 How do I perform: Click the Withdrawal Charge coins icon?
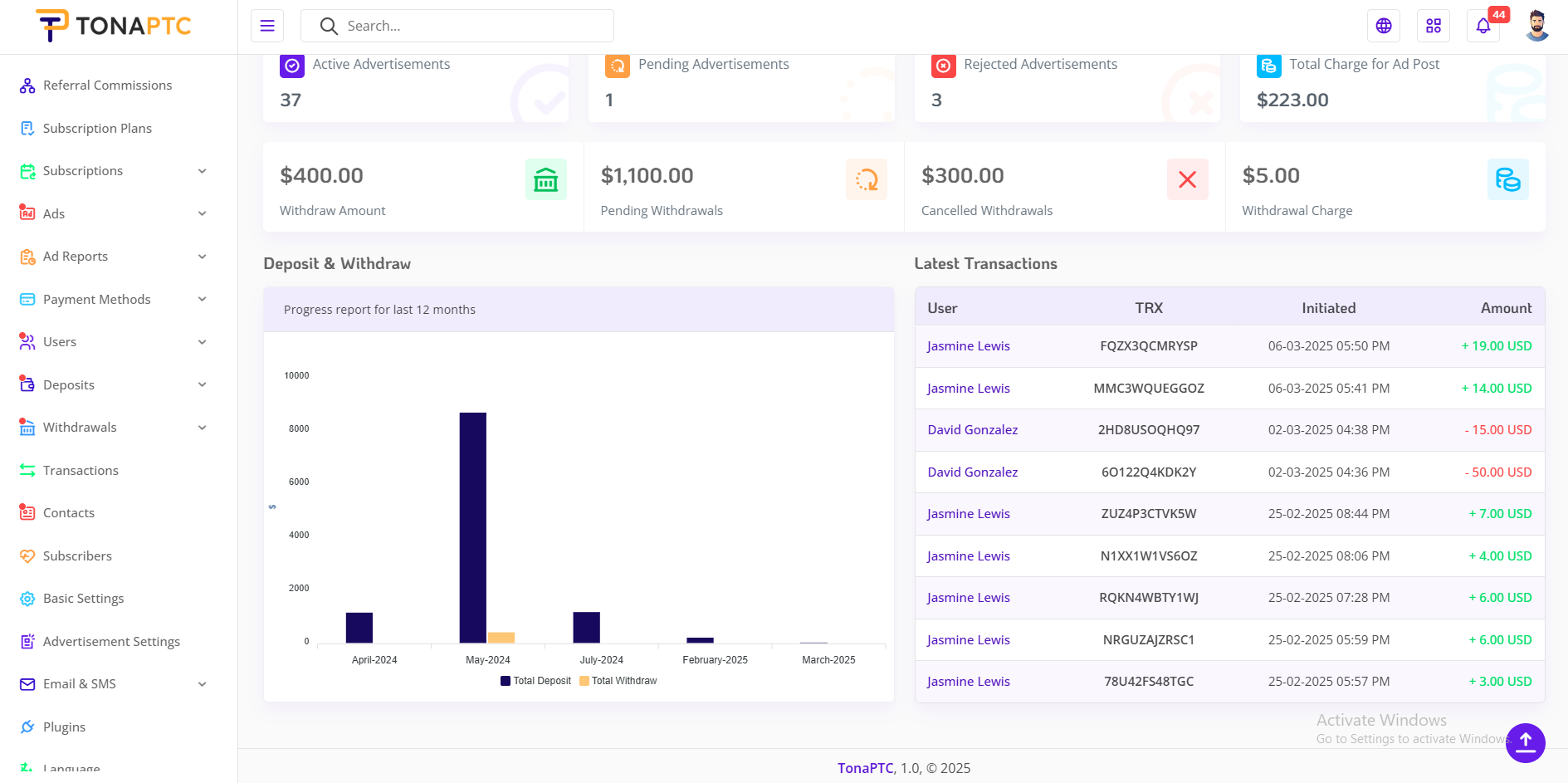tap(1508, 179)
